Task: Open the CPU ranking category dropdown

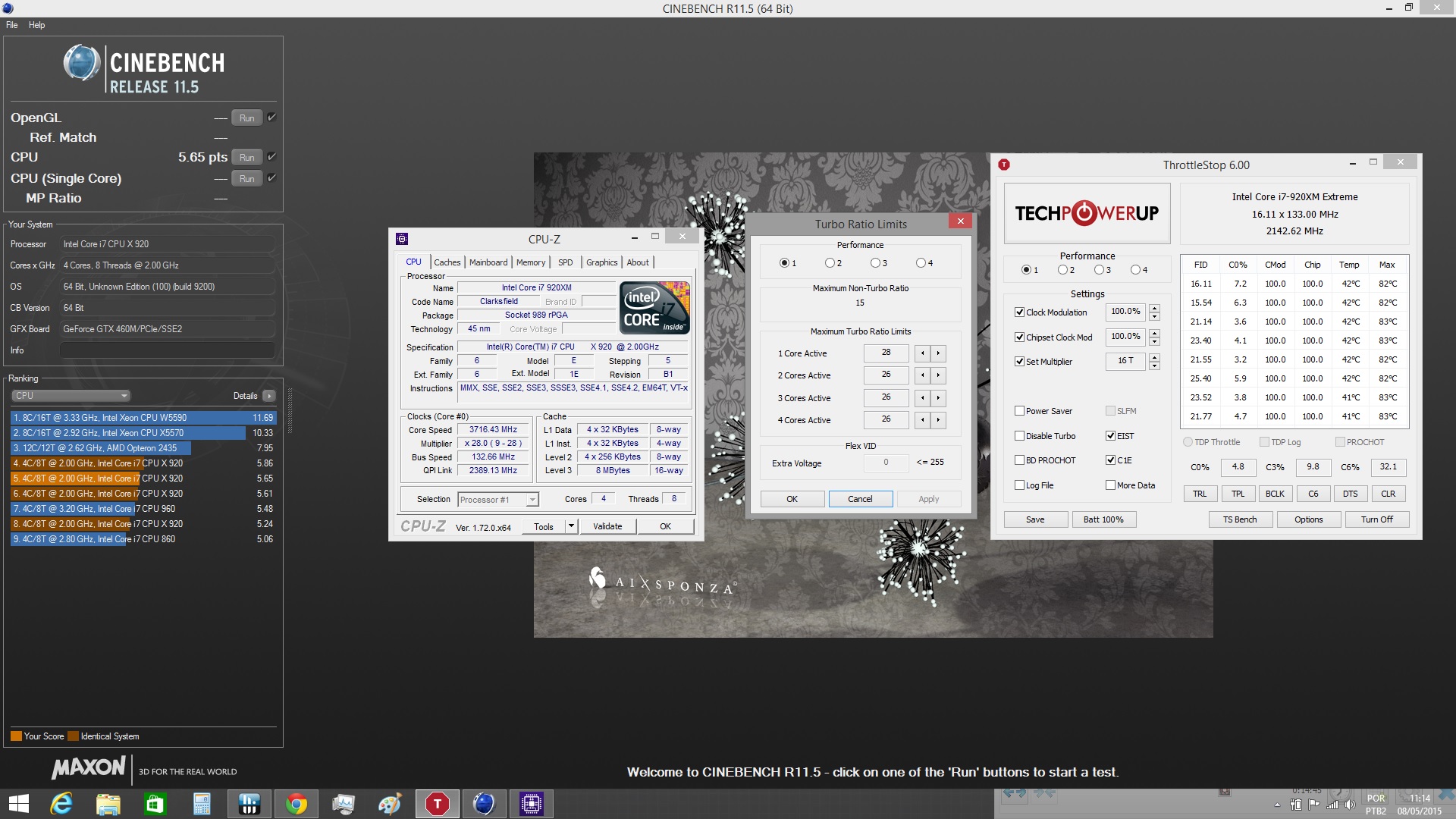Action: tap(71, 396)
